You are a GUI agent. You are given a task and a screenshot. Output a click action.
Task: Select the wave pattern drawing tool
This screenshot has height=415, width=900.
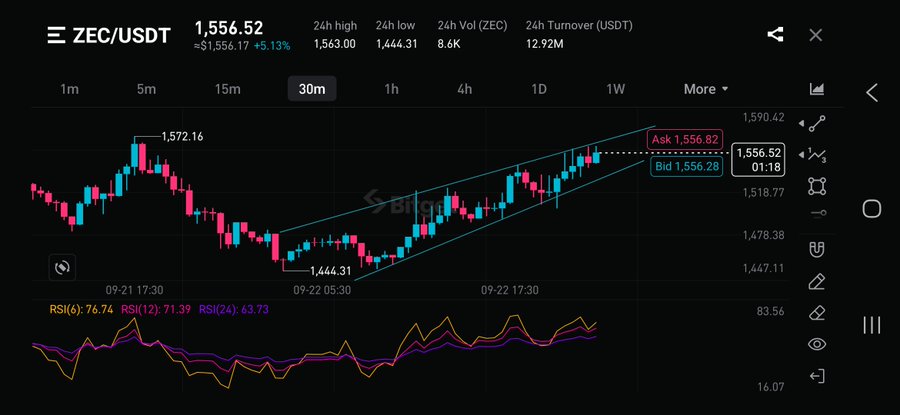(x=817, y=155)
